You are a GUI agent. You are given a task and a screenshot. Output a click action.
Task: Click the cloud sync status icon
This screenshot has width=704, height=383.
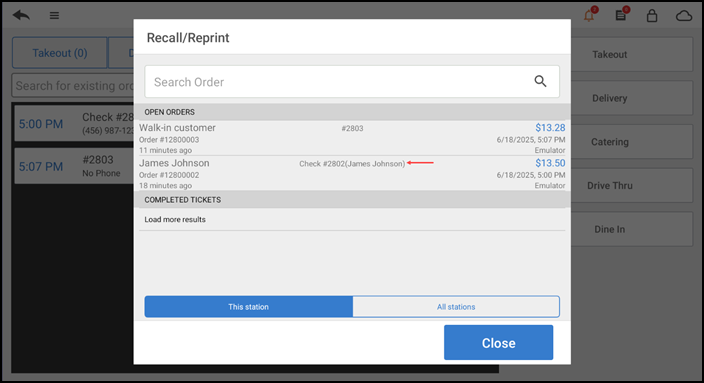point(684,16)
